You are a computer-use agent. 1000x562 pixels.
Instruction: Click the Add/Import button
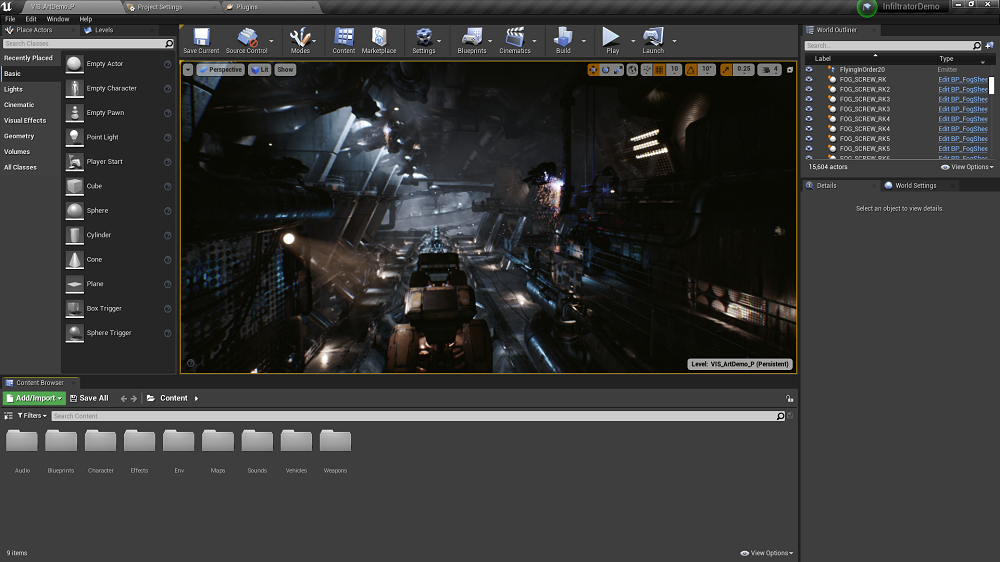pos(34,398)
